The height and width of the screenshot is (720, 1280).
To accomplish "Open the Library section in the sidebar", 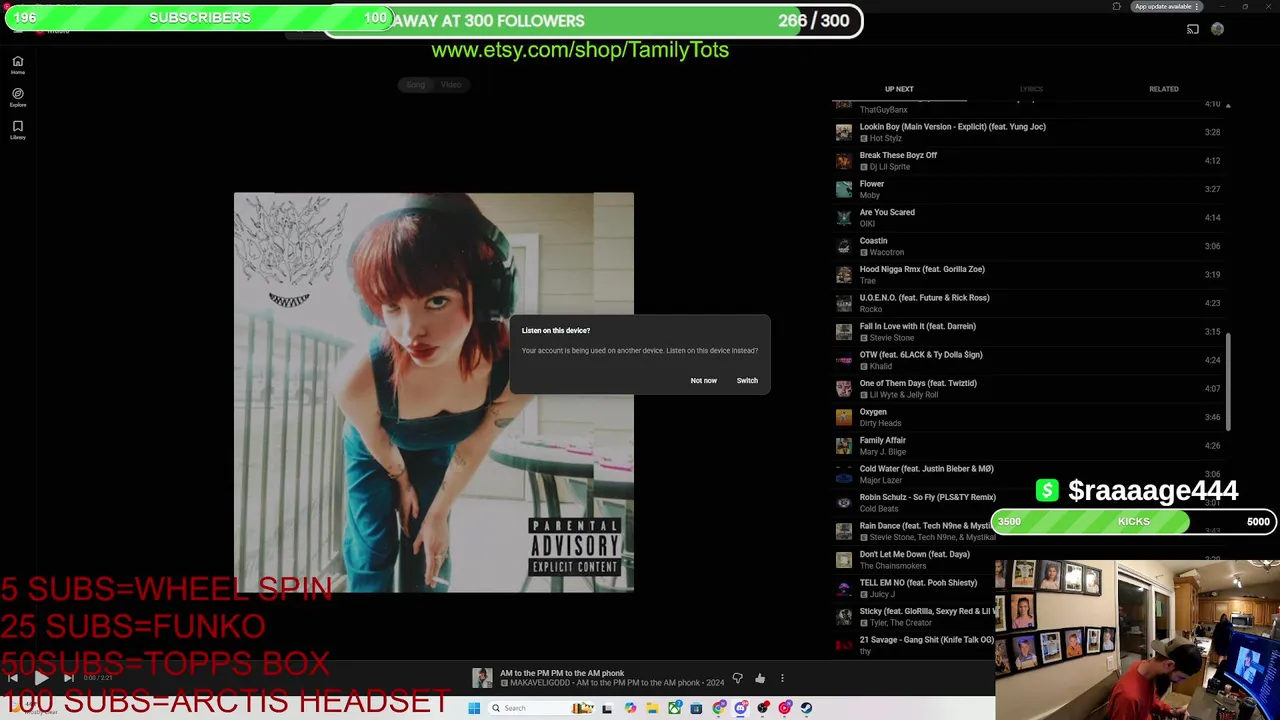I will [17, 129].
